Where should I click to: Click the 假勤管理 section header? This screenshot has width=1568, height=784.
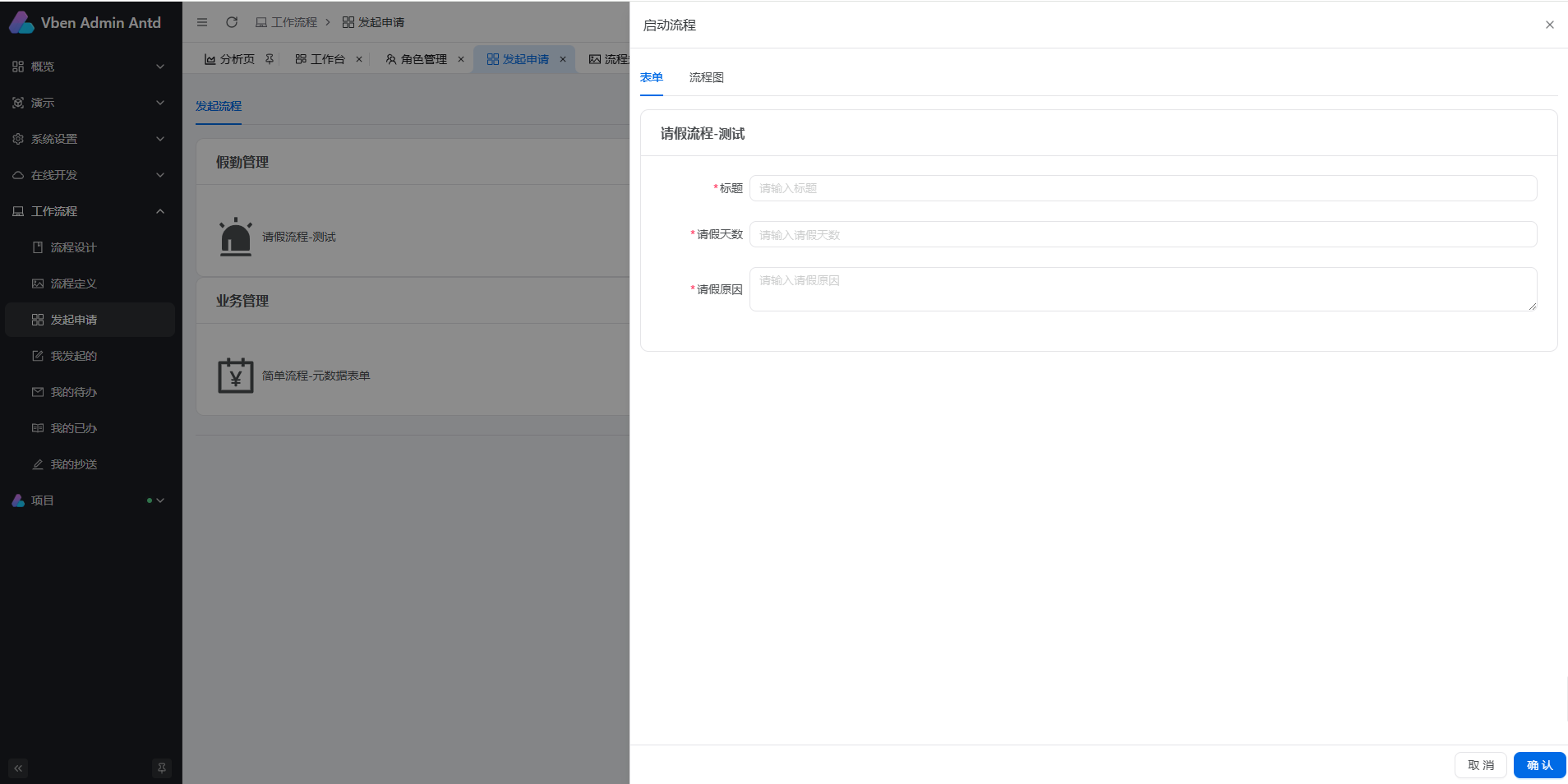click(242, 162)
